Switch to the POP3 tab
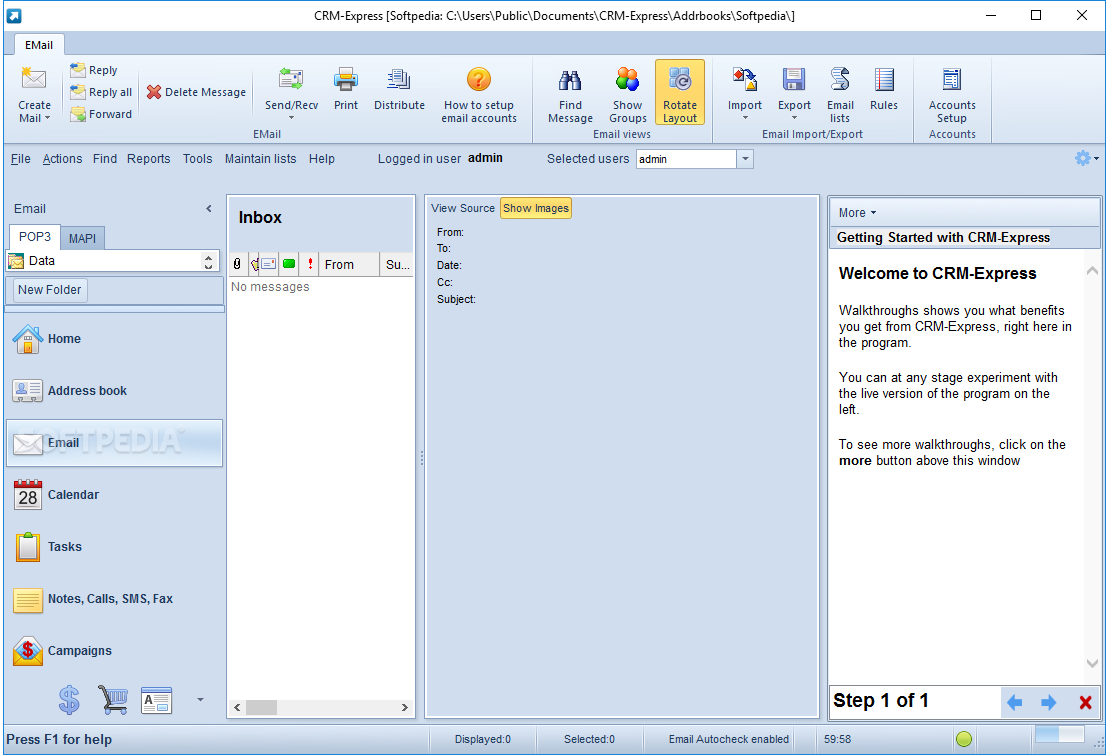The width and height of the screenshot is (1106, 755). [x=35, y=236]
